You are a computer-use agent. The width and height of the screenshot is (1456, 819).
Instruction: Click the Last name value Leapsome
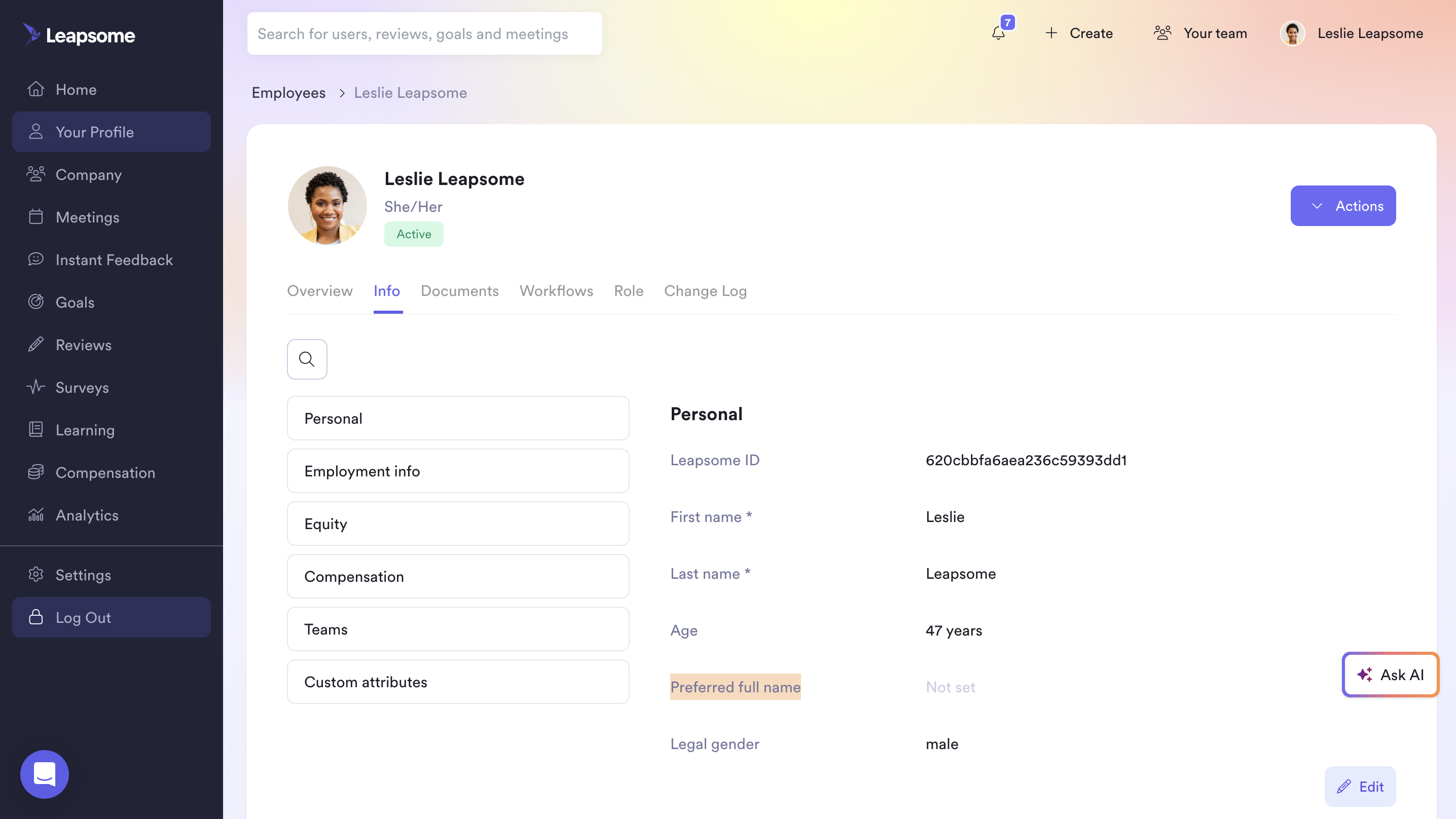pyautogui.click(x=961, y=574)
